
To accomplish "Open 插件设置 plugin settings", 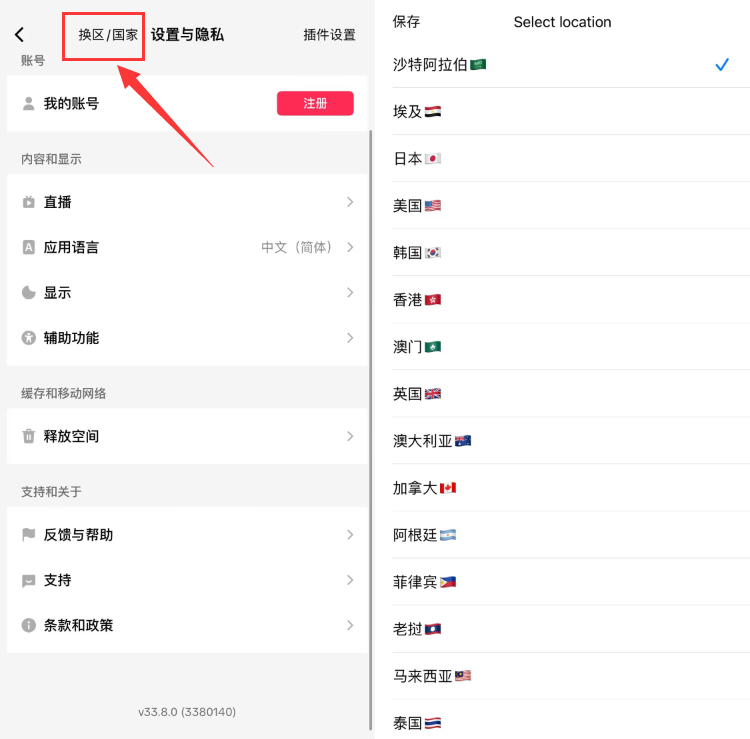I will click(329, 35).
